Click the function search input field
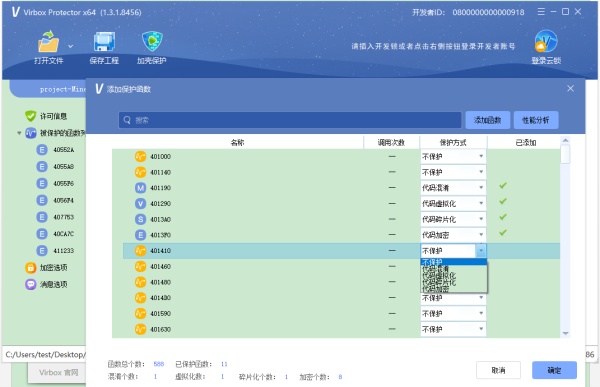 [x=290, y=120]
